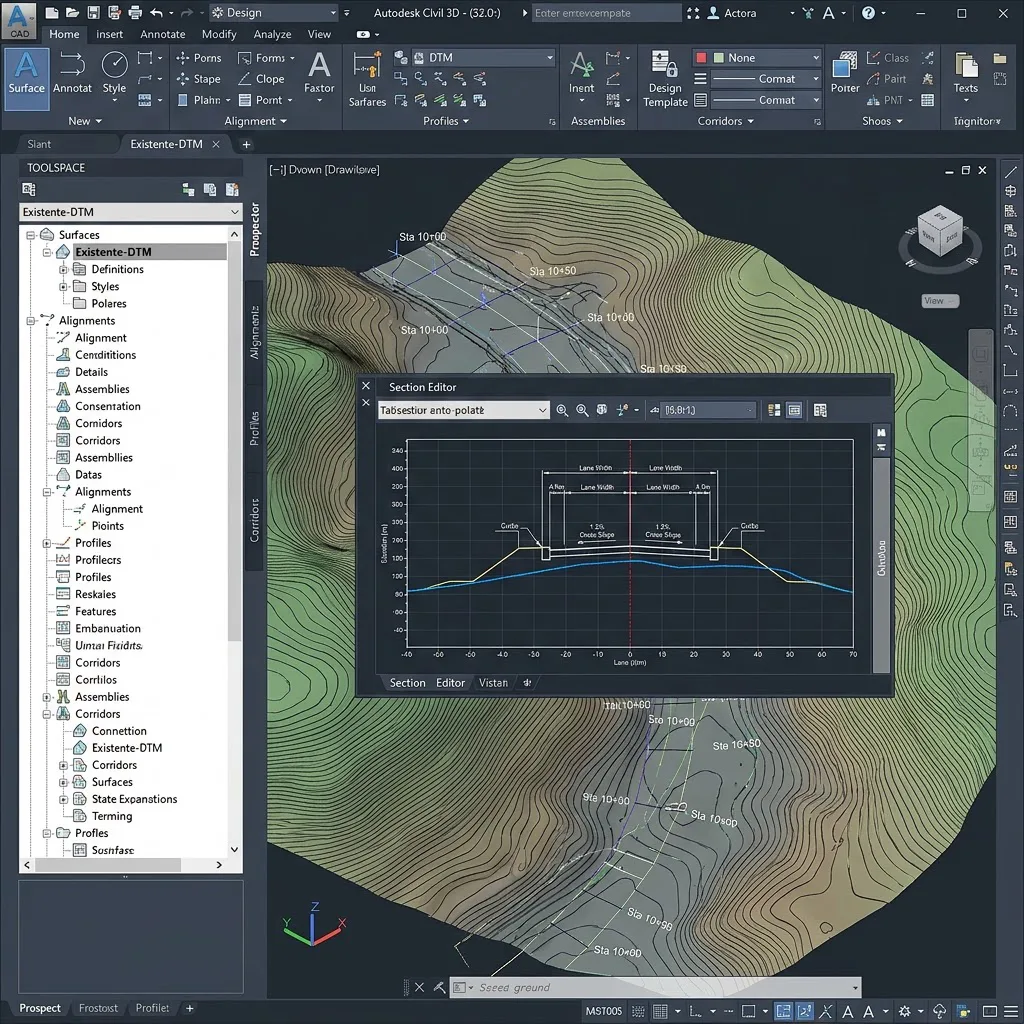Click the Section Editor zoom in icon
This screenshot has height=1024, width=1024.
point(562,410)
